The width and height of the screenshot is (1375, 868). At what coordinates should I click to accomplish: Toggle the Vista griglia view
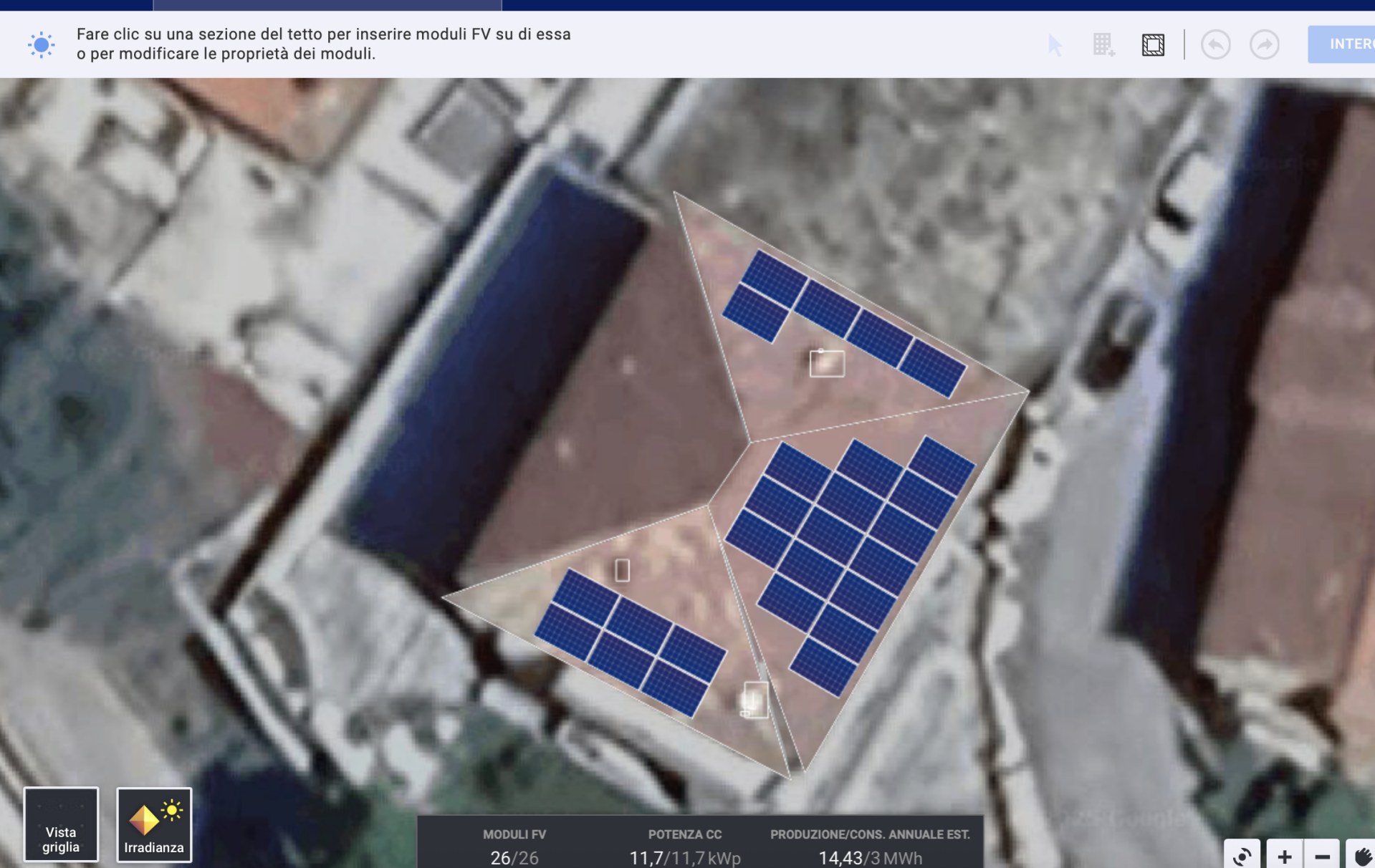[x=61, y=824]
